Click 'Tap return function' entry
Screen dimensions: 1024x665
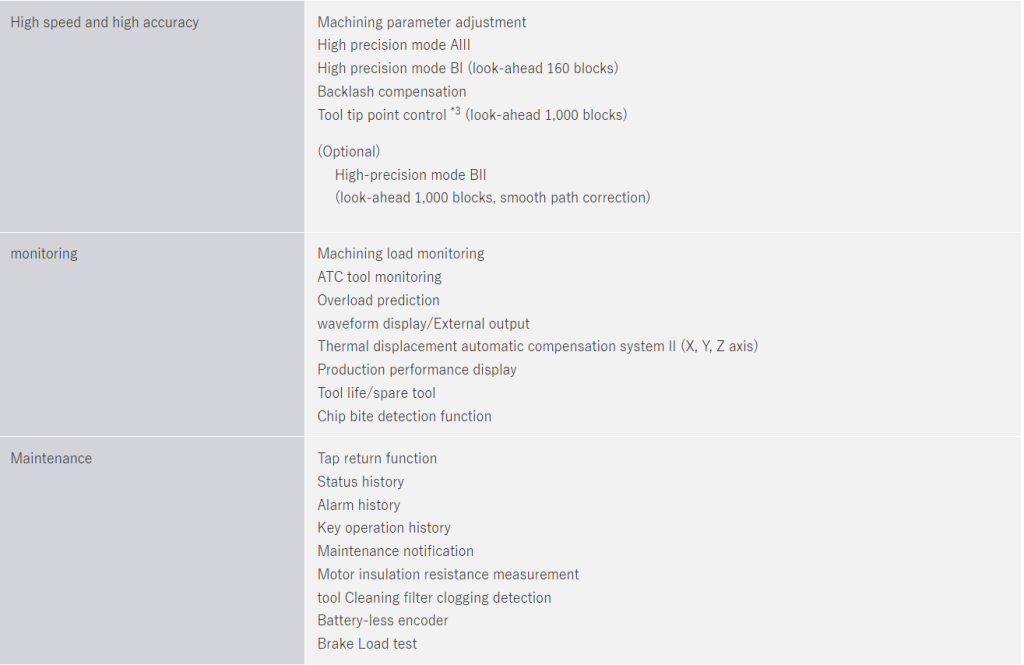click(377, 459)
